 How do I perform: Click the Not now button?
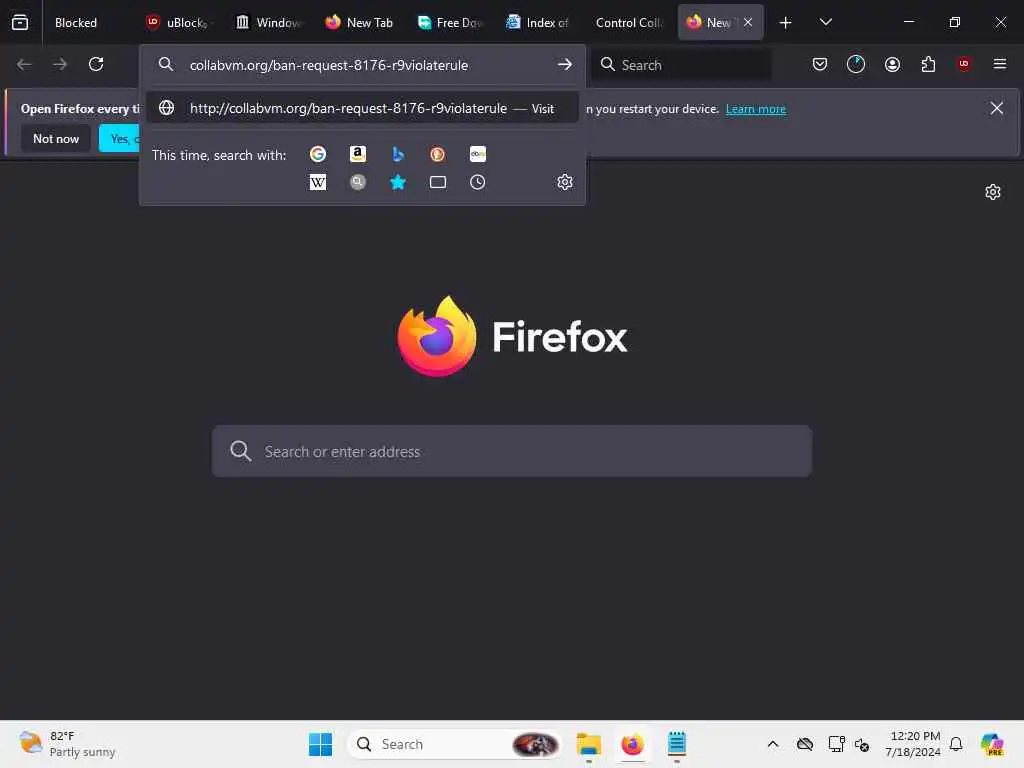coord(56,138)
